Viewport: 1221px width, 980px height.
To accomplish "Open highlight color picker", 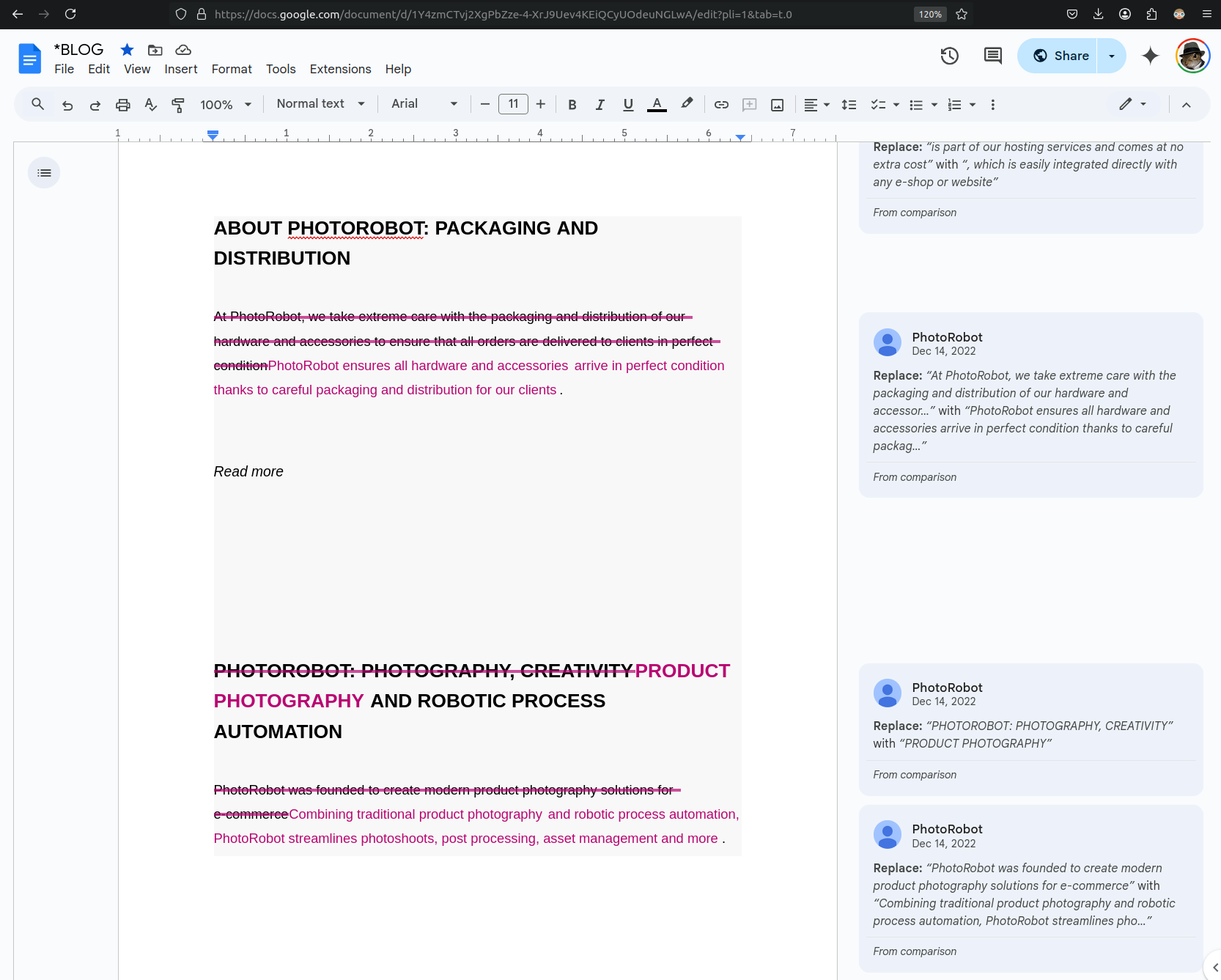I will pyautogui.click(x=687, y=104).
